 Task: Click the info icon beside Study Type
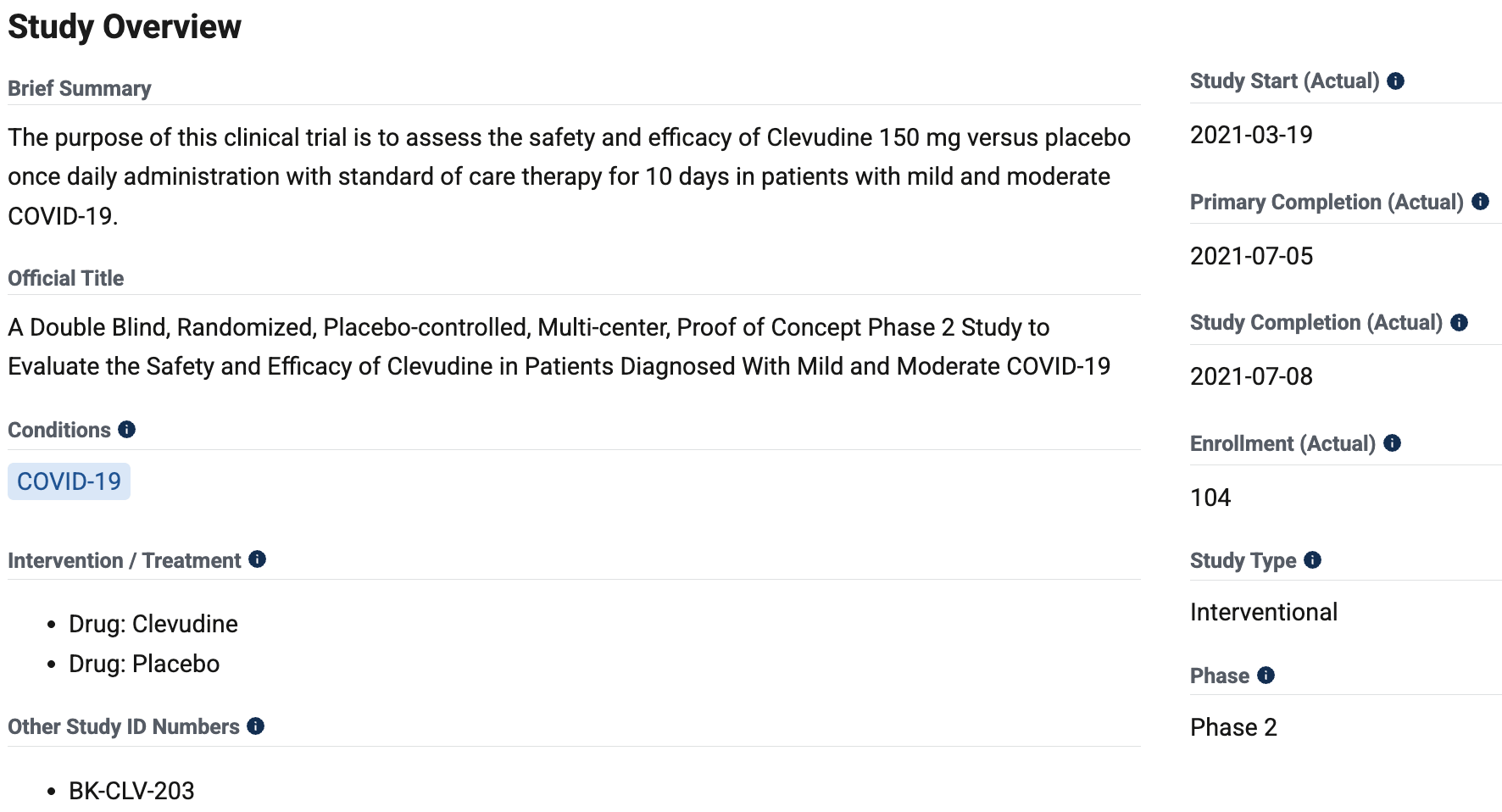[1312, 560]
